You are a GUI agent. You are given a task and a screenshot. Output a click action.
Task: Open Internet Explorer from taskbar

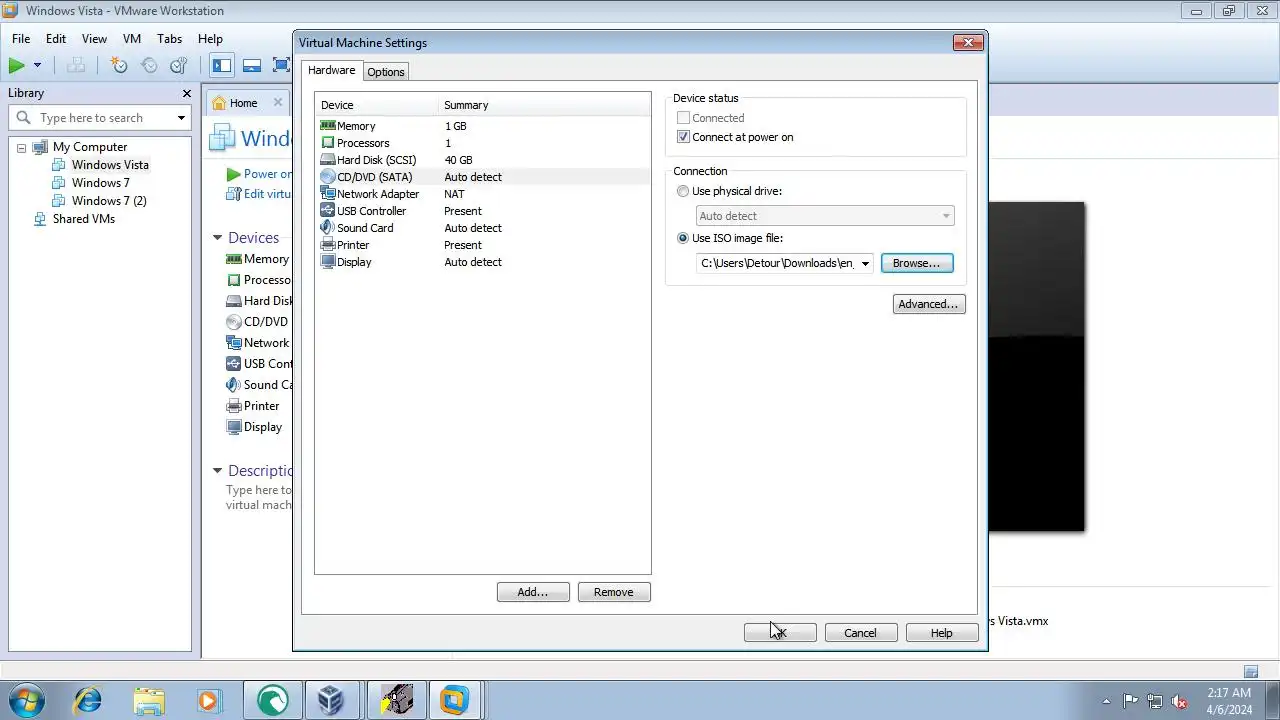87,700
